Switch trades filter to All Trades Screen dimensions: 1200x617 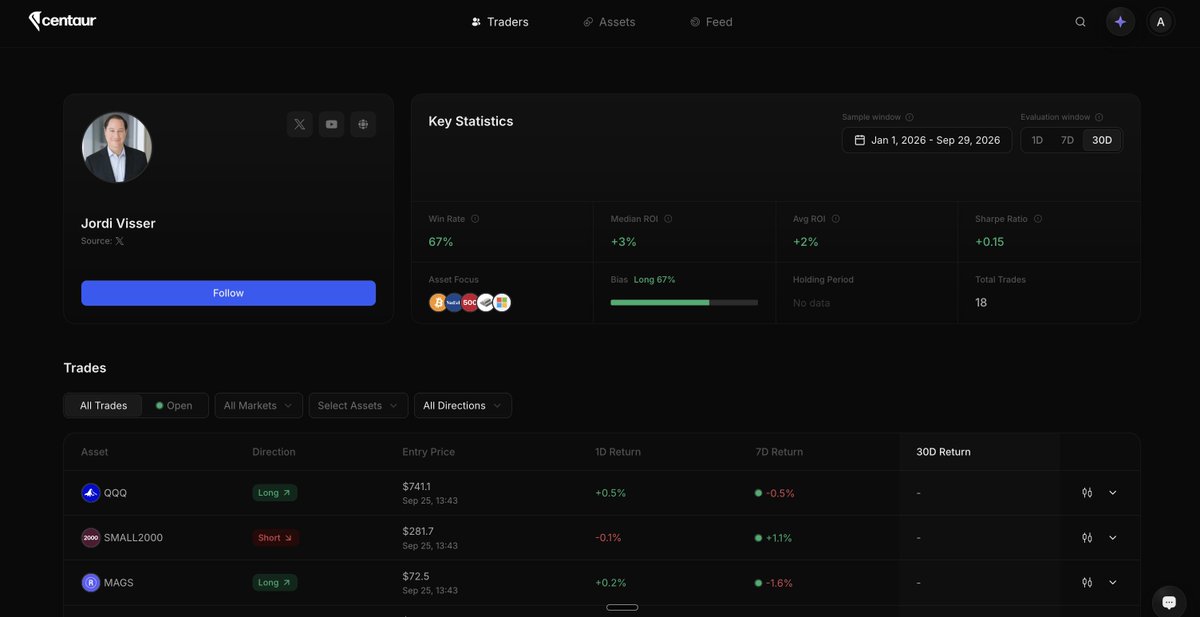click(x=104, y=405)
